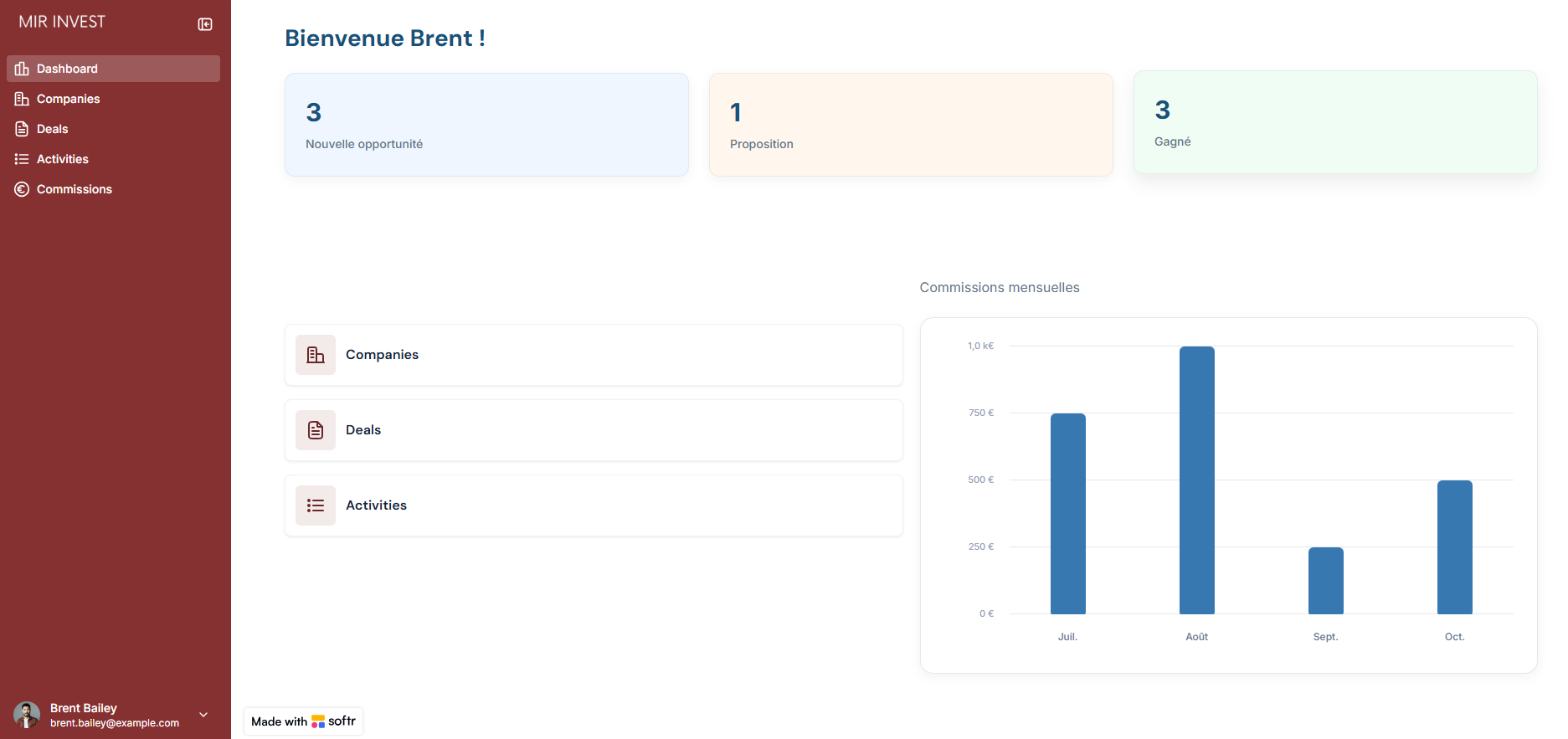
Task: Click the Deals document icon in sidebar
Action: (22, 129)
